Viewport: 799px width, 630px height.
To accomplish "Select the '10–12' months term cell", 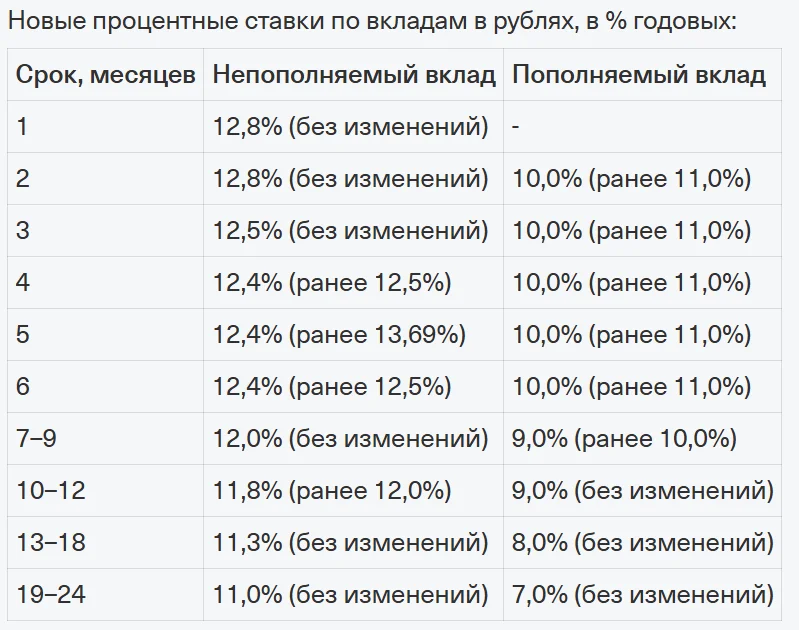I will point(105,490).
